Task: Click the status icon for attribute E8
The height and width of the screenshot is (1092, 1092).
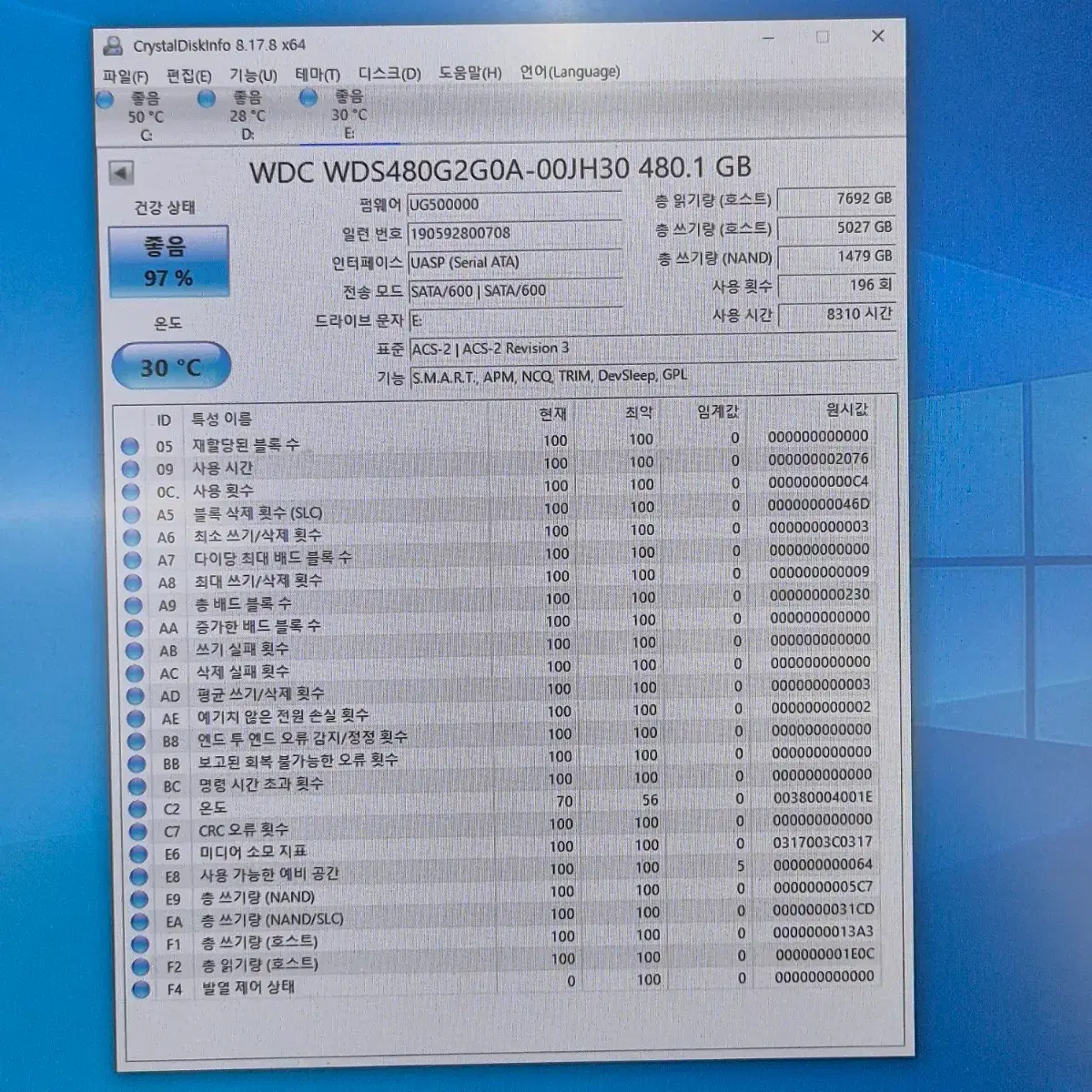Action: (x=139, y=876)
